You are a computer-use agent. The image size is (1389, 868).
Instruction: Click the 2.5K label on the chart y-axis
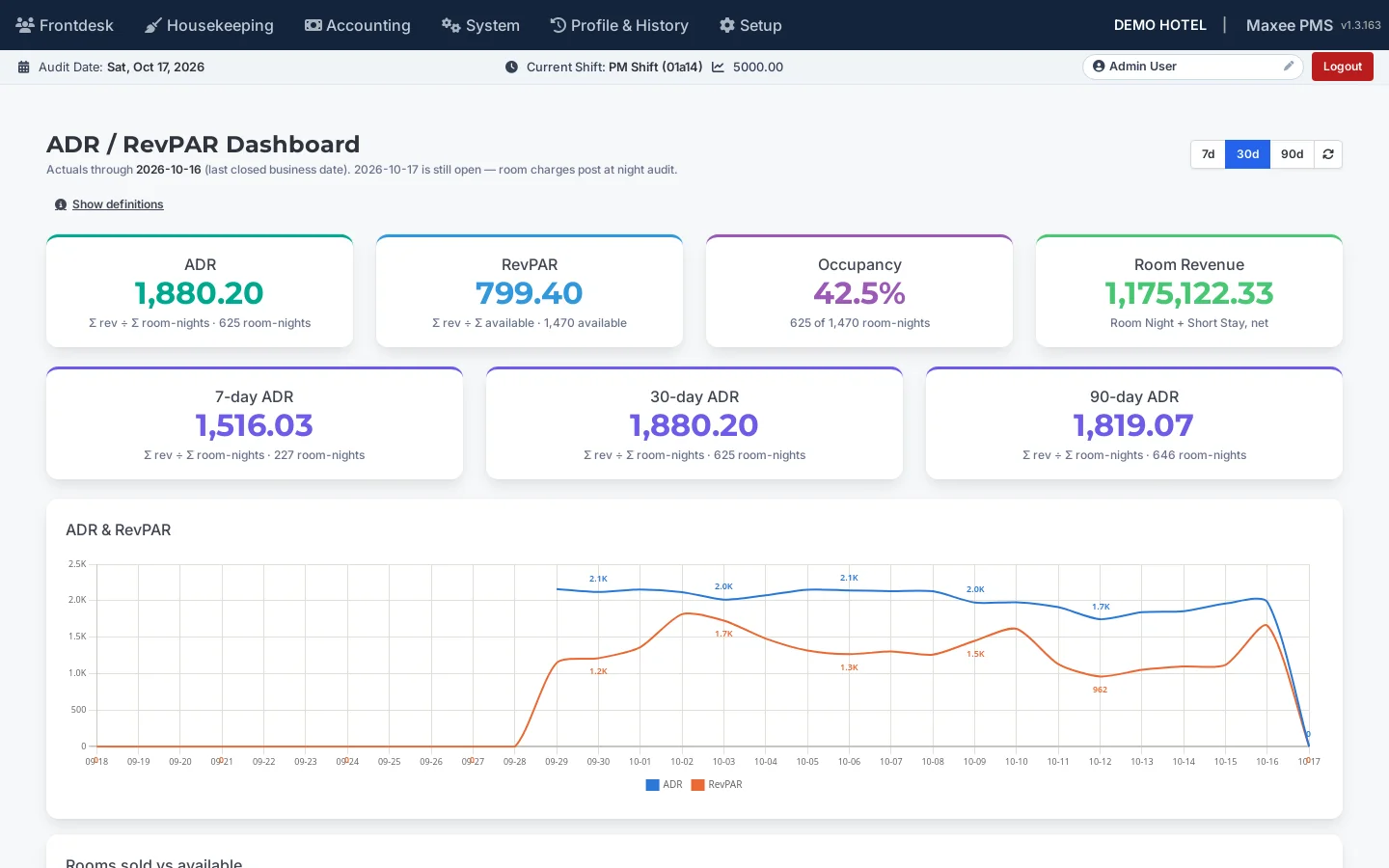[77, 564]
